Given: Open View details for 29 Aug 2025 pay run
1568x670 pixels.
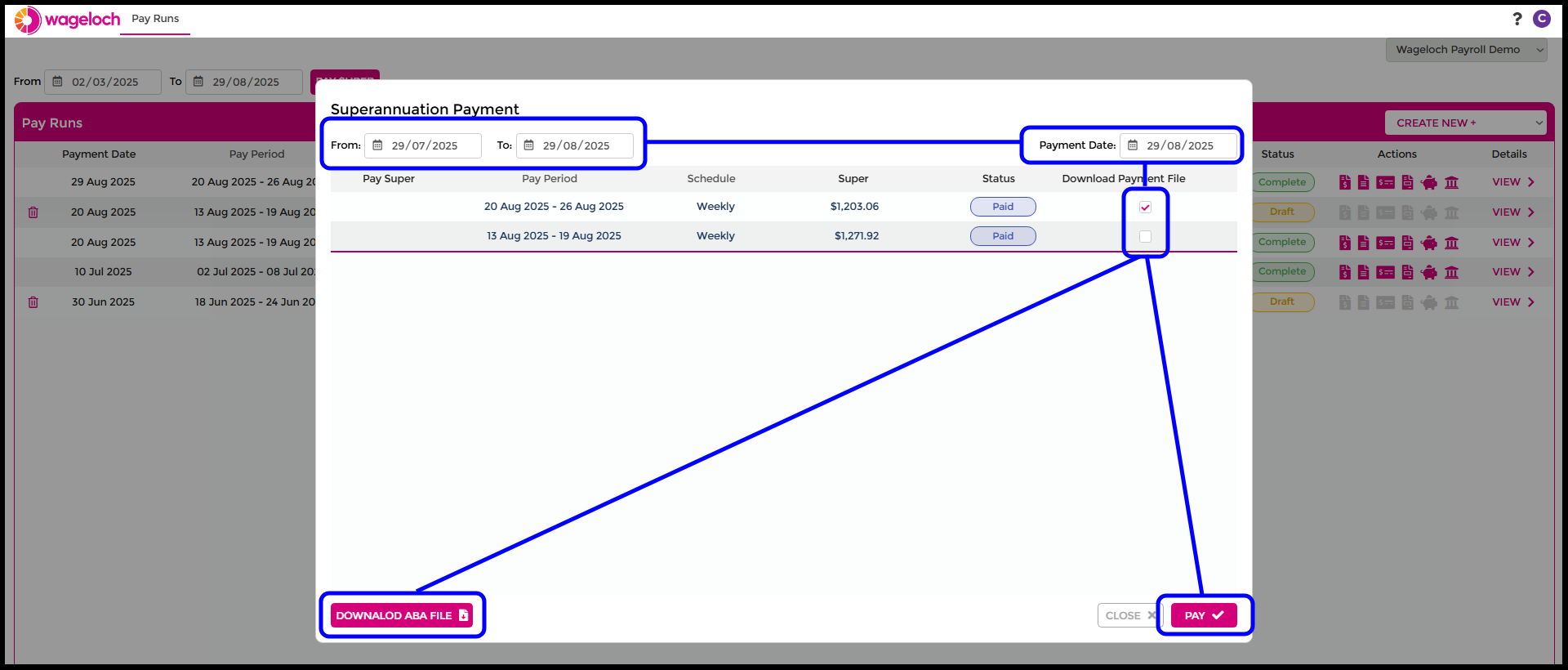Looking at the screenshot, I should [x=1512, y=182].
